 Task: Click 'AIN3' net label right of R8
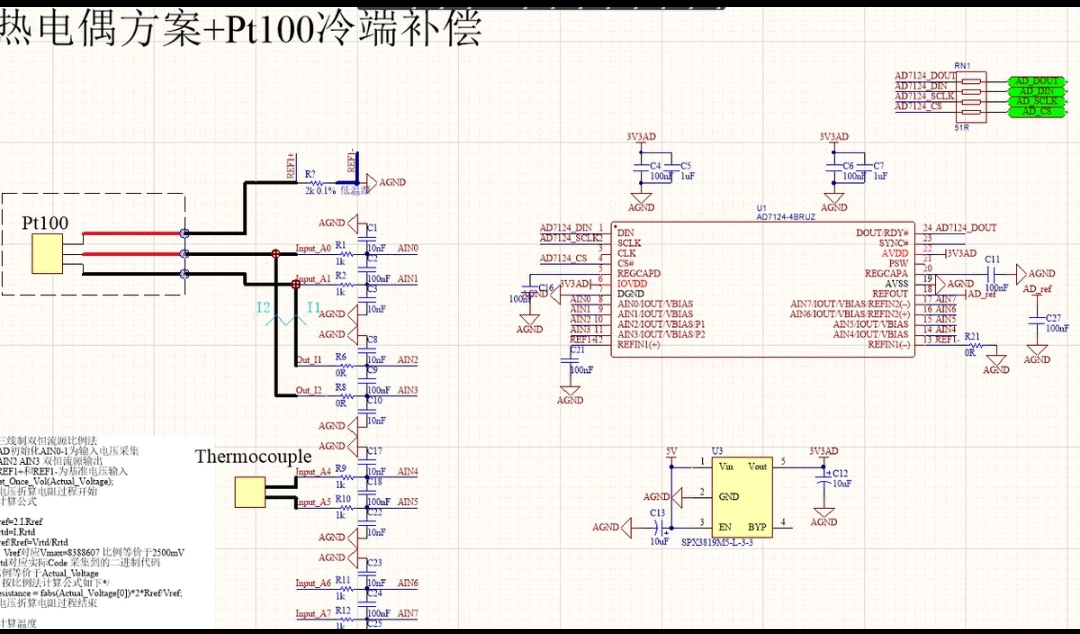(408, 390)
